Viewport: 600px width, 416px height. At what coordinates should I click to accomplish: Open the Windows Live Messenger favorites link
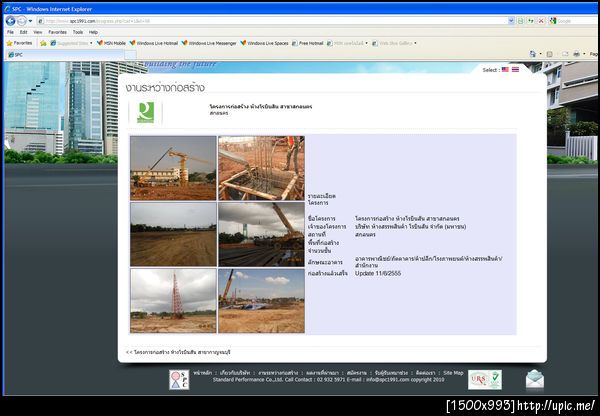point(209,43)
